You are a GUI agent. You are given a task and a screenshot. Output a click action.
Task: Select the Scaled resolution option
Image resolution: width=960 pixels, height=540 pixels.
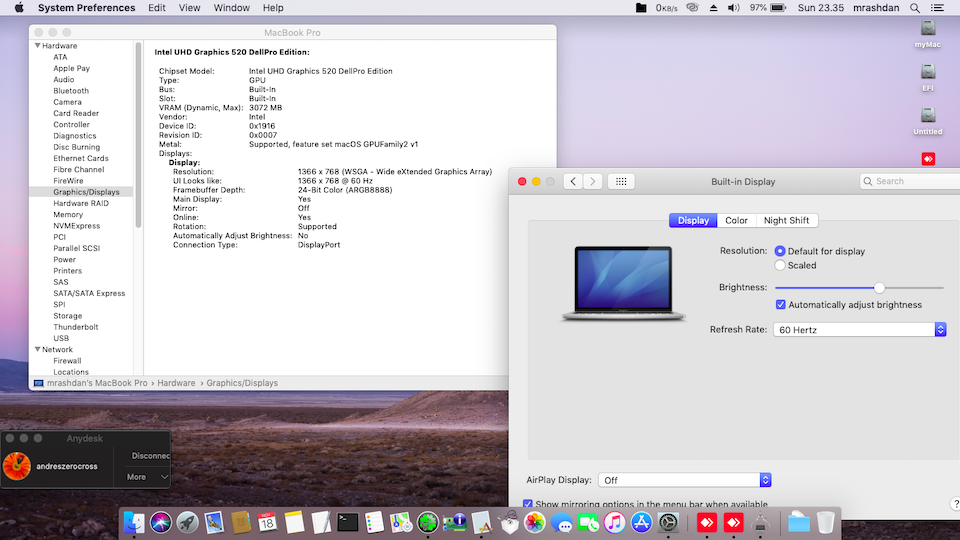coord(780,265)
